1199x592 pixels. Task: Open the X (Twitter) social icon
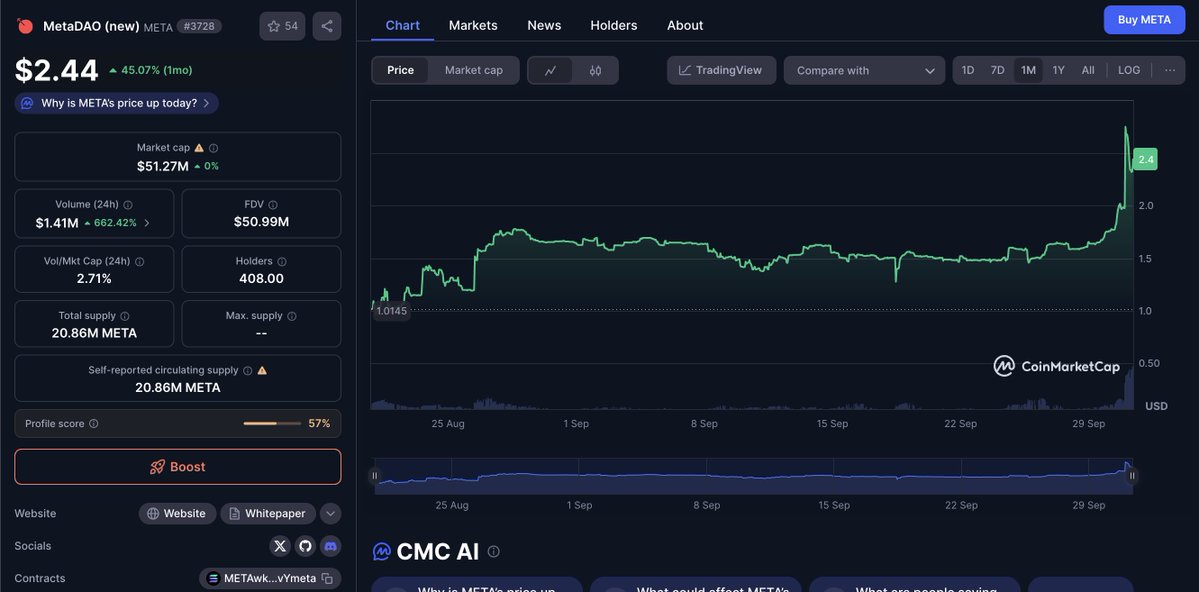point(280,546)
